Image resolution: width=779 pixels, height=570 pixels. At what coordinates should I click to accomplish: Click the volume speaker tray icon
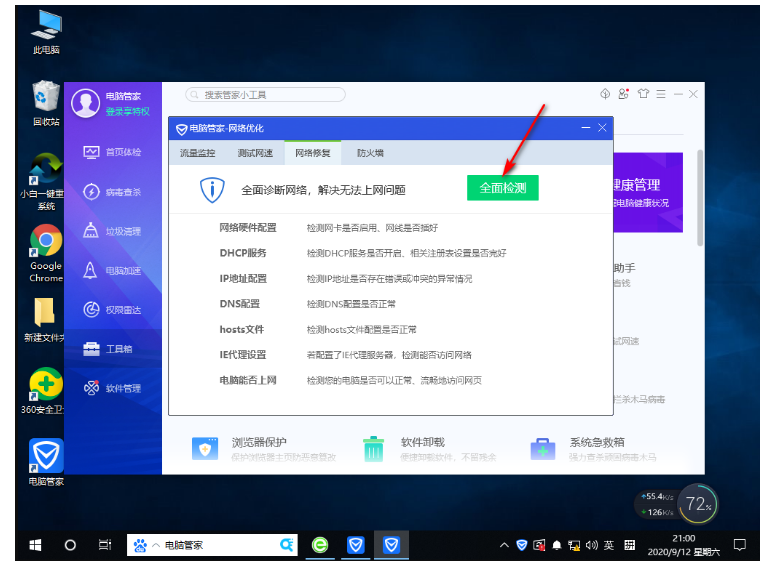pos(591,545)
